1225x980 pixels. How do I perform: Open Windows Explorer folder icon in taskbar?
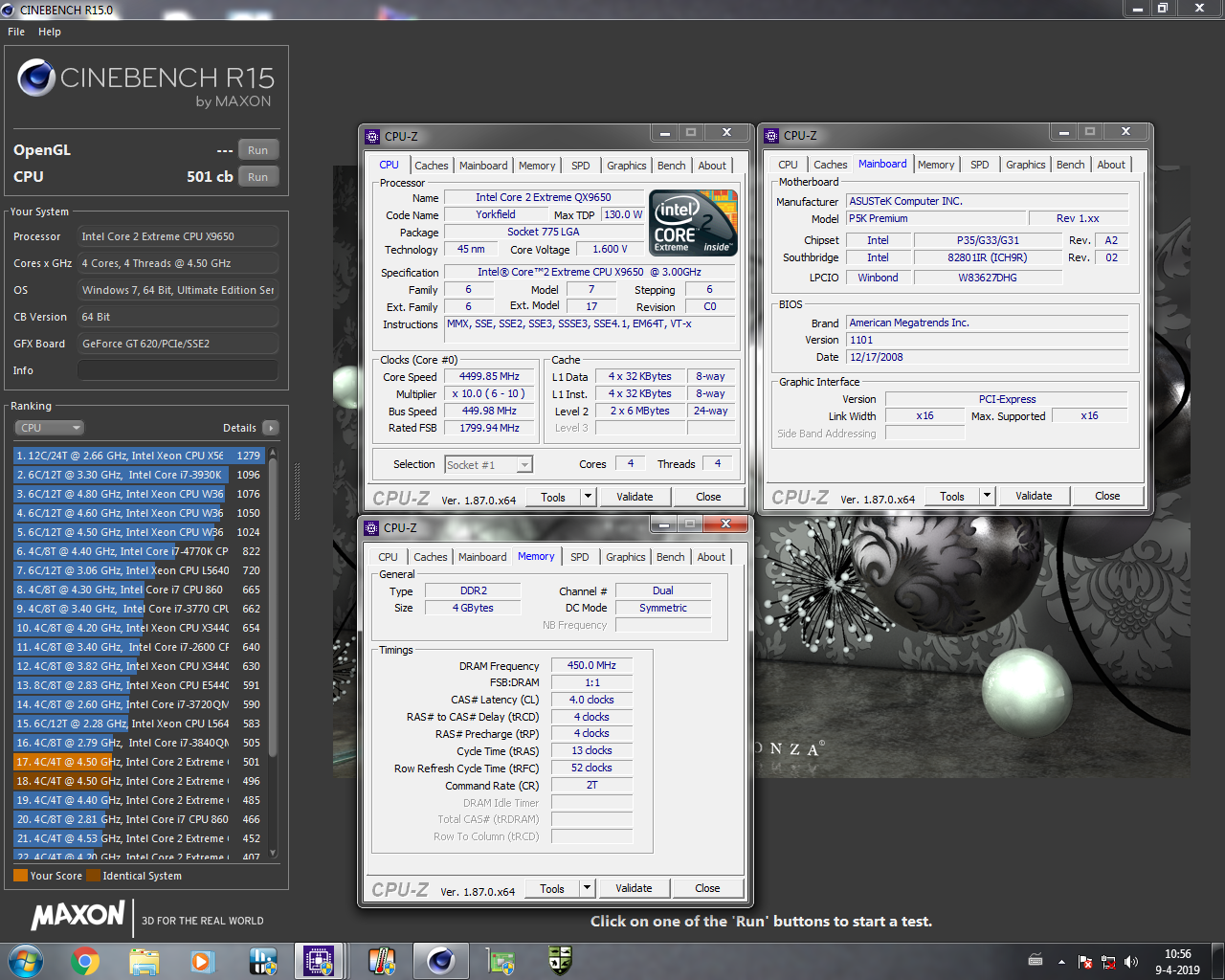point(144,960)
